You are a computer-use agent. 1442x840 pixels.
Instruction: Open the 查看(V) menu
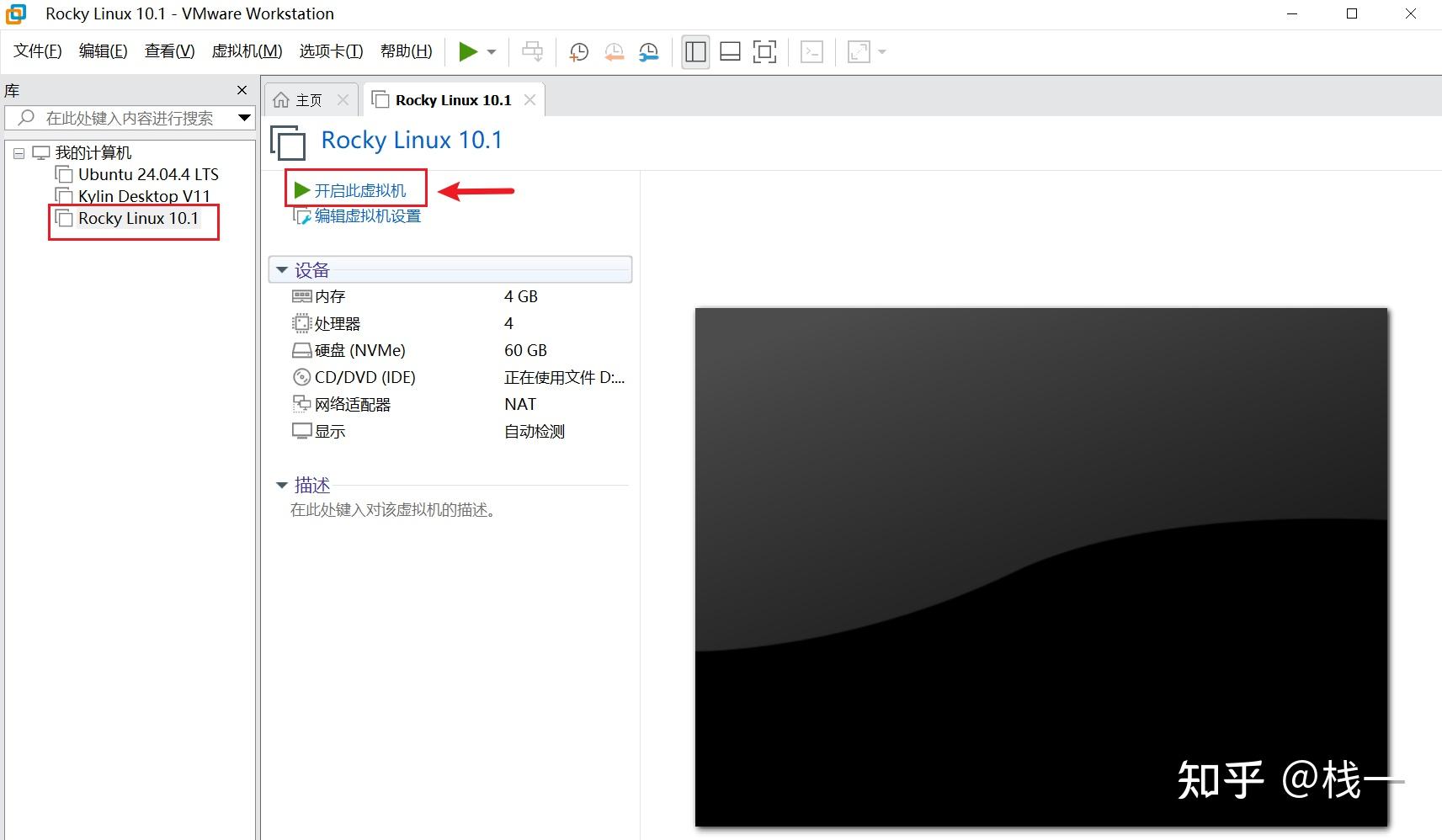click(169, 51)
